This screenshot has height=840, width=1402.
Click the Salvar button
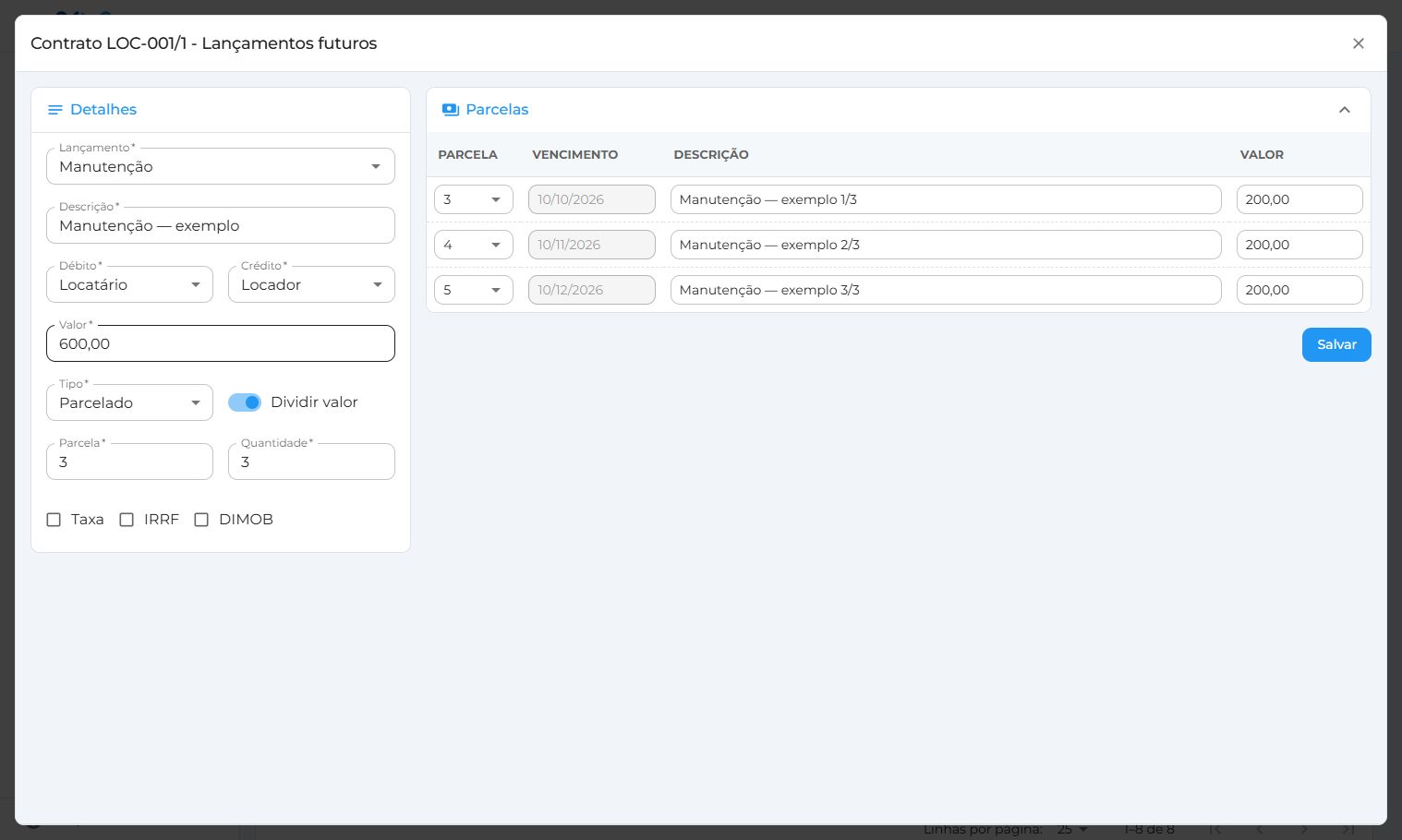pos(1336,344)
